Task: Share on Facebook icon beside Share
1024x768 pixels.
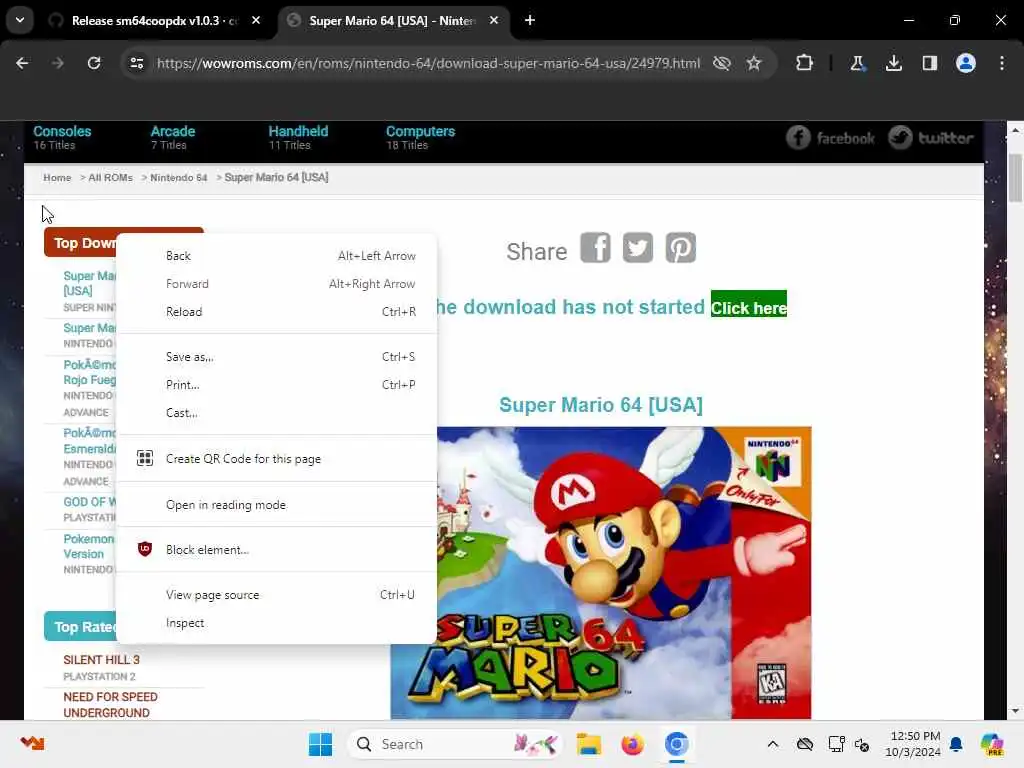Action: [x=596, y=248]
